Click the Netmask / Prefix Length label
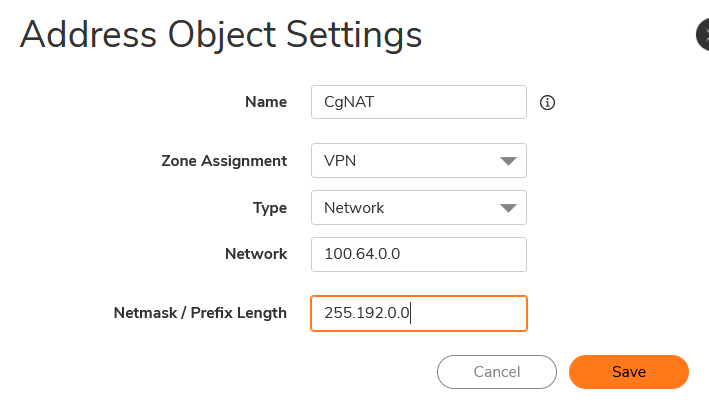 click(200, 313)
